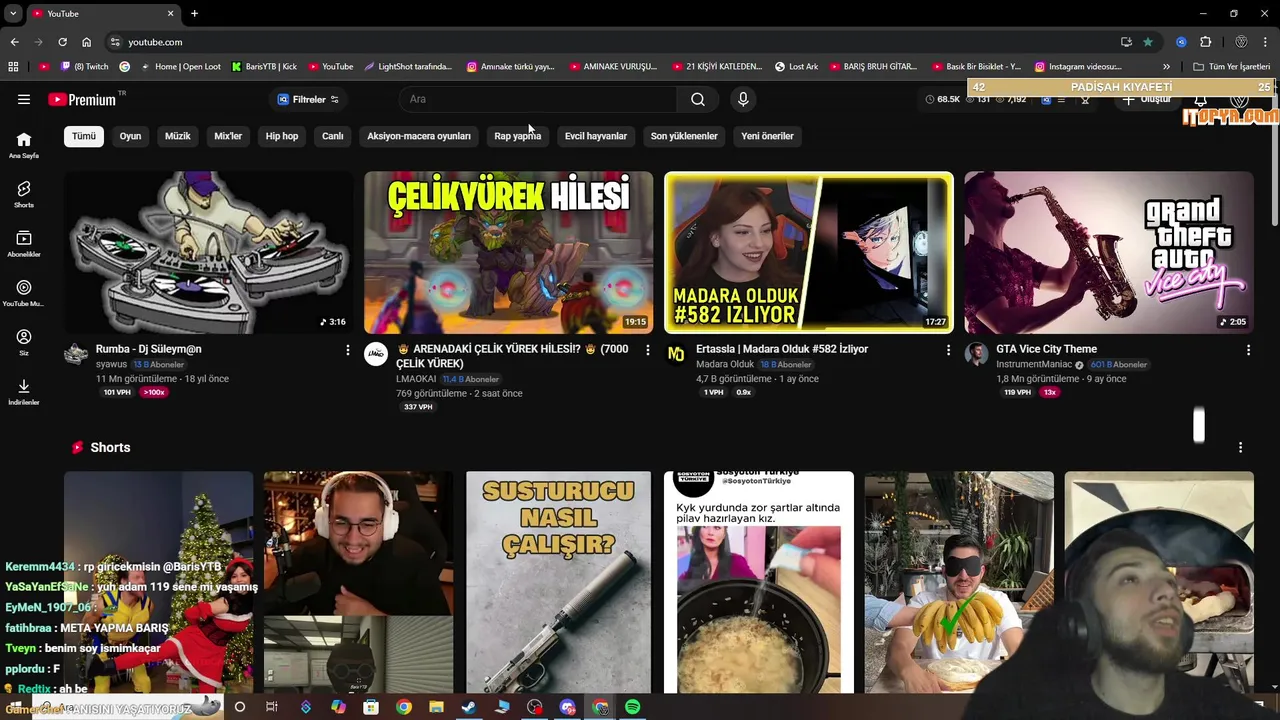Open the Siz section in sidebar
This screenshot has width=1280, height=720.
24,342
